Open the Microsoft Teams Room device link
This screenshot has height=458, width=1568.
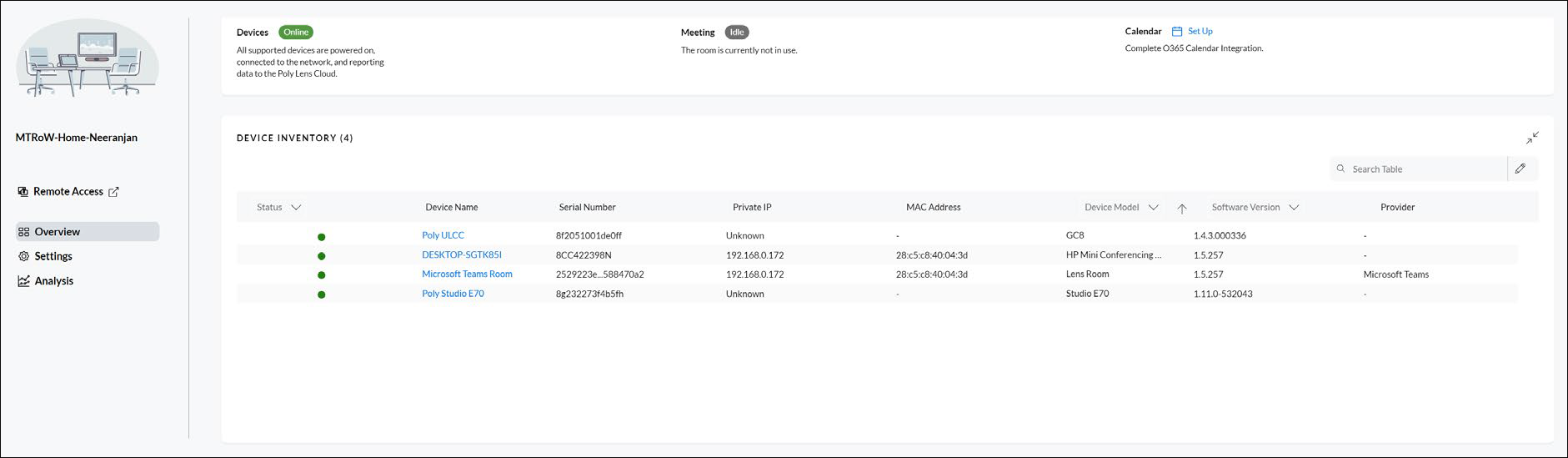pos(467,274)
